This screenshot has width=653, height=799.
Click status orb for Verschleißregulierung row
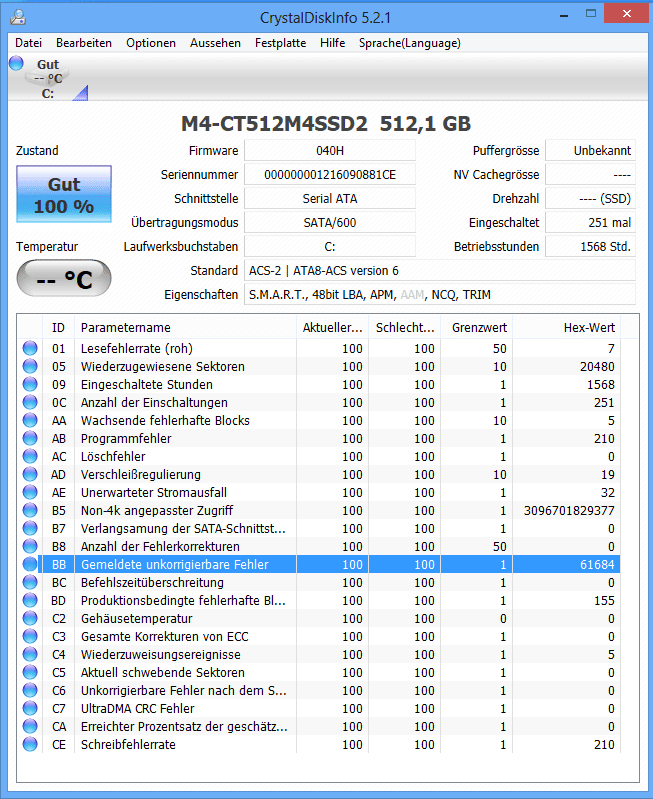click(30, 474)
